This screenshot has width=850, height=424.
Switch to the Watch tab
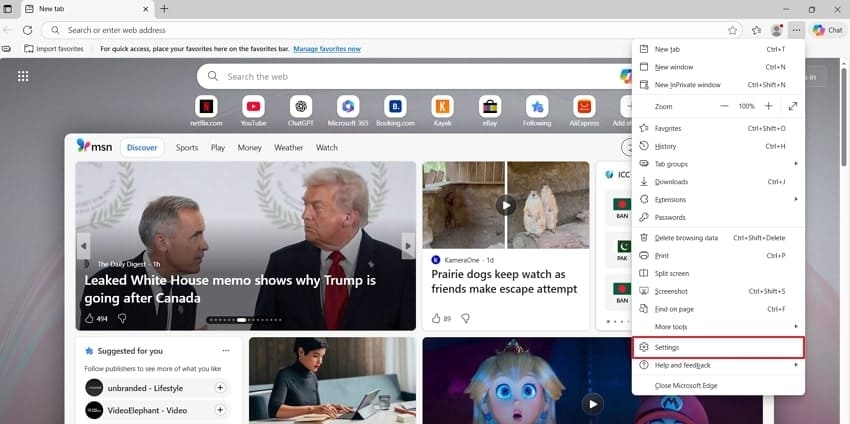[x=327, y=147]
